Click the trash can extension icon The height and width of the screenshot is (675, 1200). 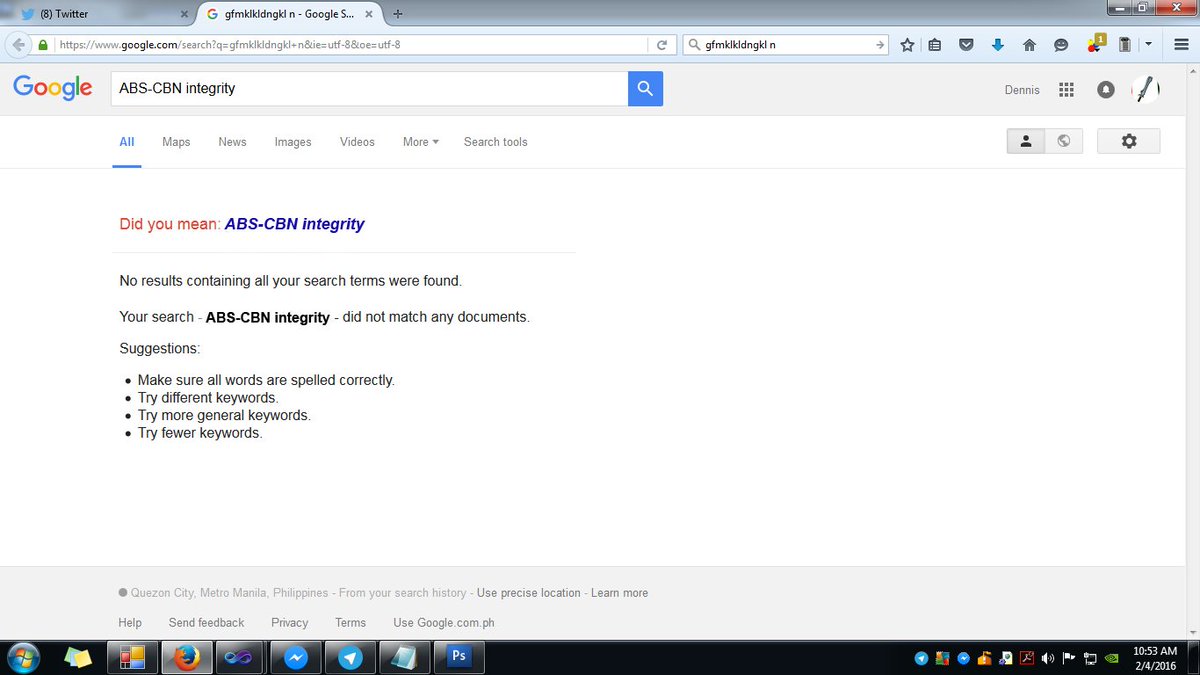(x=1125, y=45)
